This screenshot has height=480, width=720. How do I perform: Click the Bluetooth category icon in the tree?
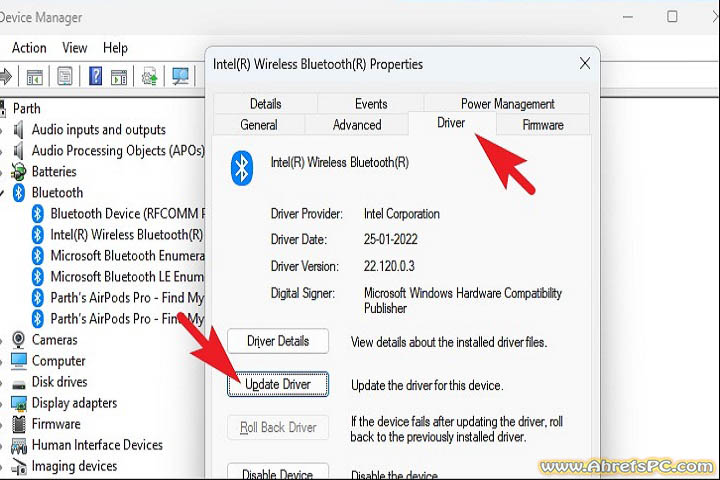click(x=18, y=193)
